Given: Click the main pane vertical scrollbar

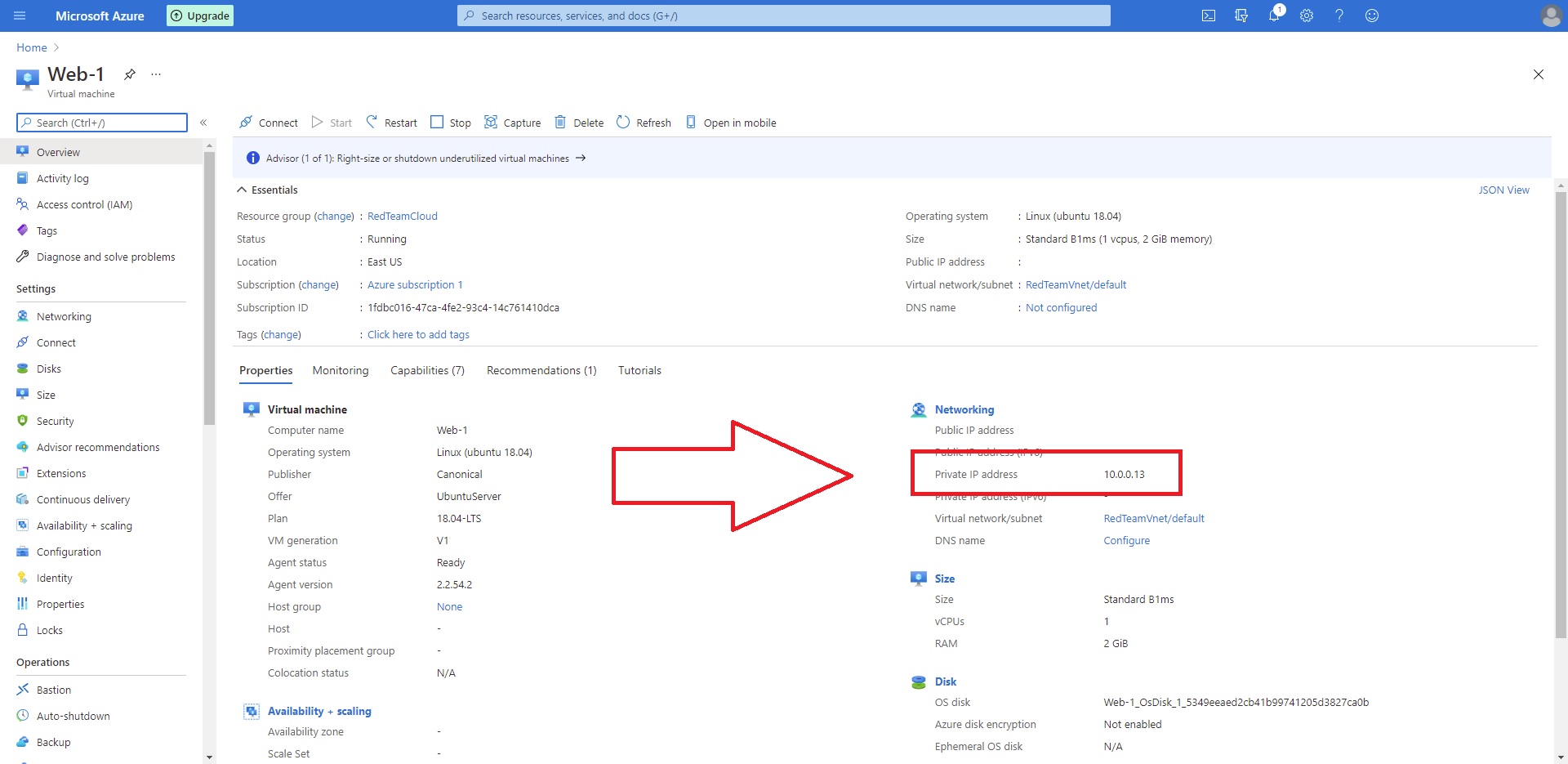Looking at the screenshot, I should click(1561, 415).
